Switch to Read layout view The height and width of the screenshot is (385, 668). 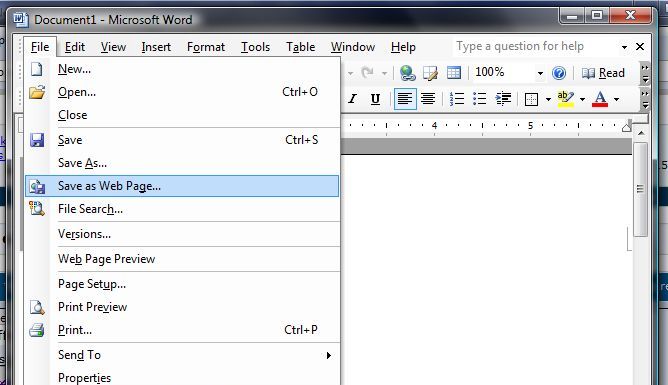pyautogui.click(x=603, y=73)
